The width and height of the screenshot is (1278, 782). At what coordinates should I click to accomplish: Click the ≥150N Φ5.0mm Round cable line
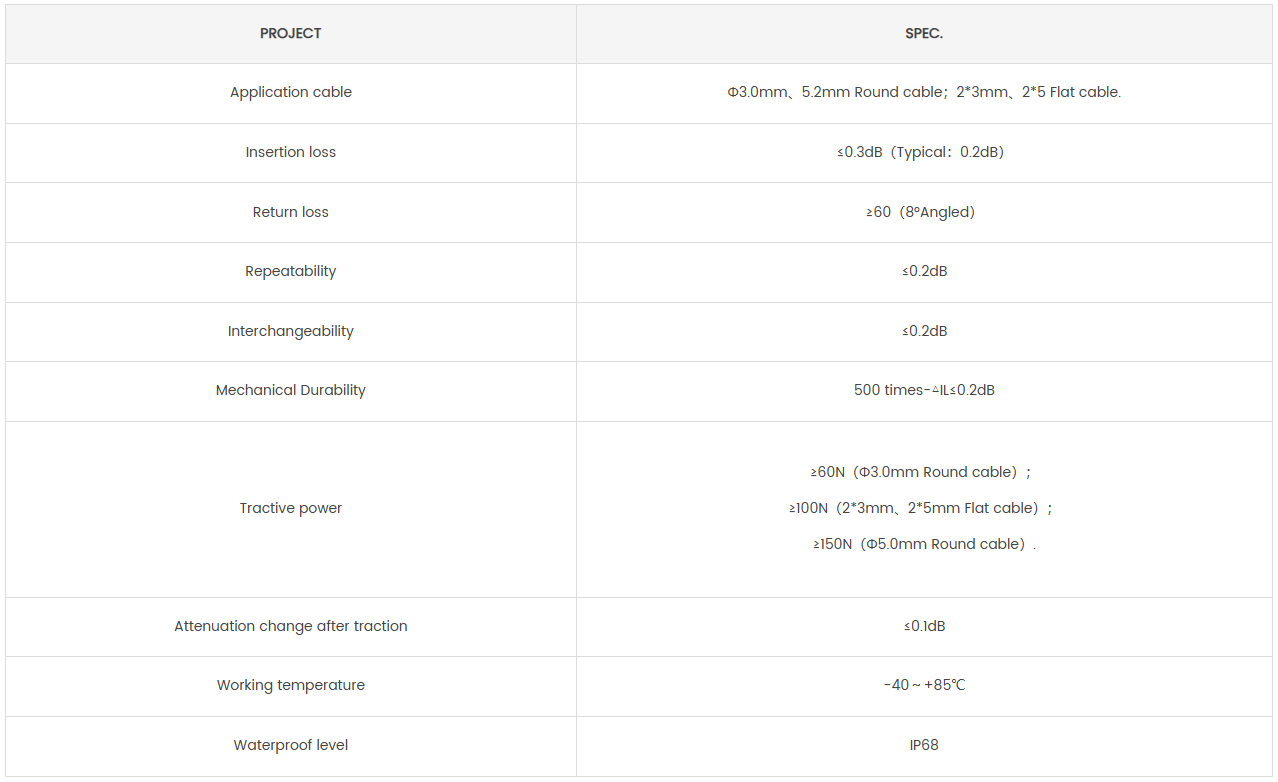pos(924,544)
